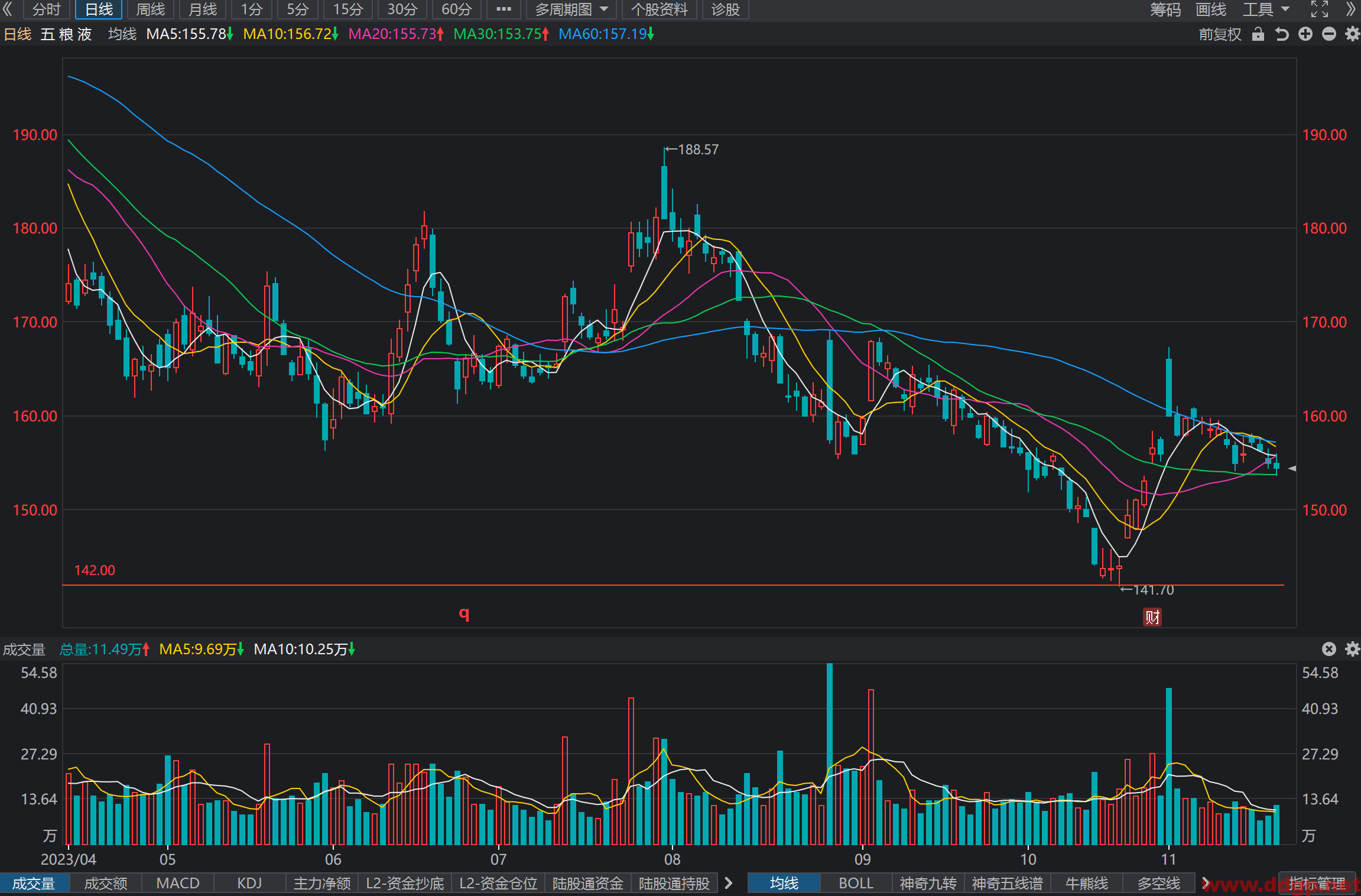Click the double right arrow expand icon
The image size is (1361, 896).
tap(1351, 9)
